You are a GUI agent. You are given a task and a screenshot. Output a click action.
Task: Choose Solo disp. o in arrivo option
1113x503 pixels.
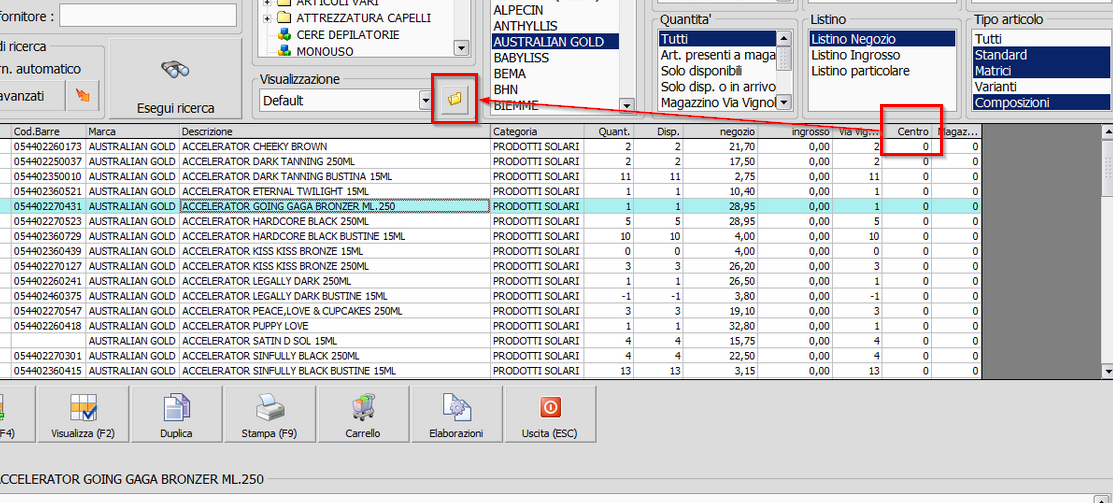(718, 87)
